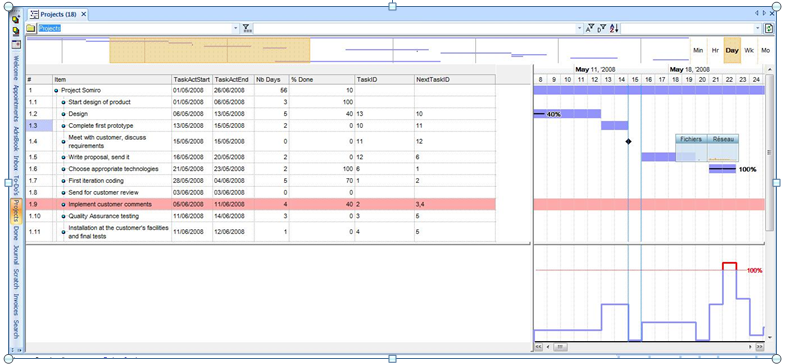Click the folder icon beside Projects field
Viewport: 785px width, 364px height.
pyautogui.click(x=31, y=29)
